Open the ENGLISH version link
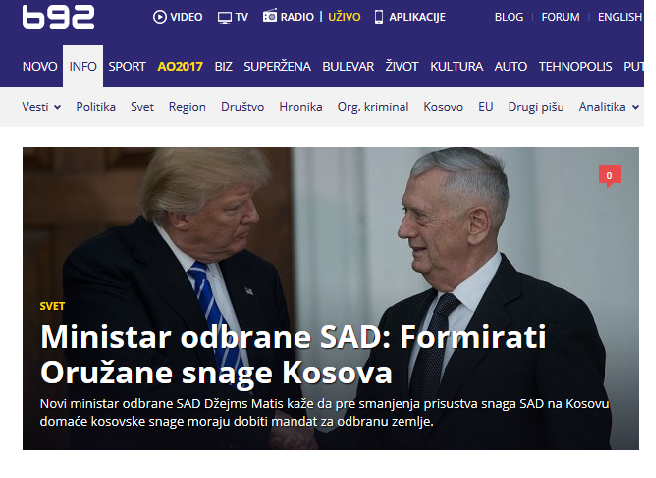This screenshot has width=656, height=478. (620, 17)
